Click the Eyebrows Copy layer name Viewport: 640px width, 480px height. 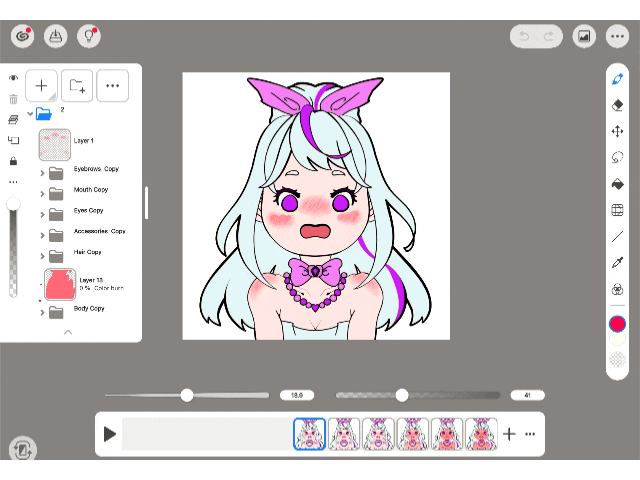(96, 169)
